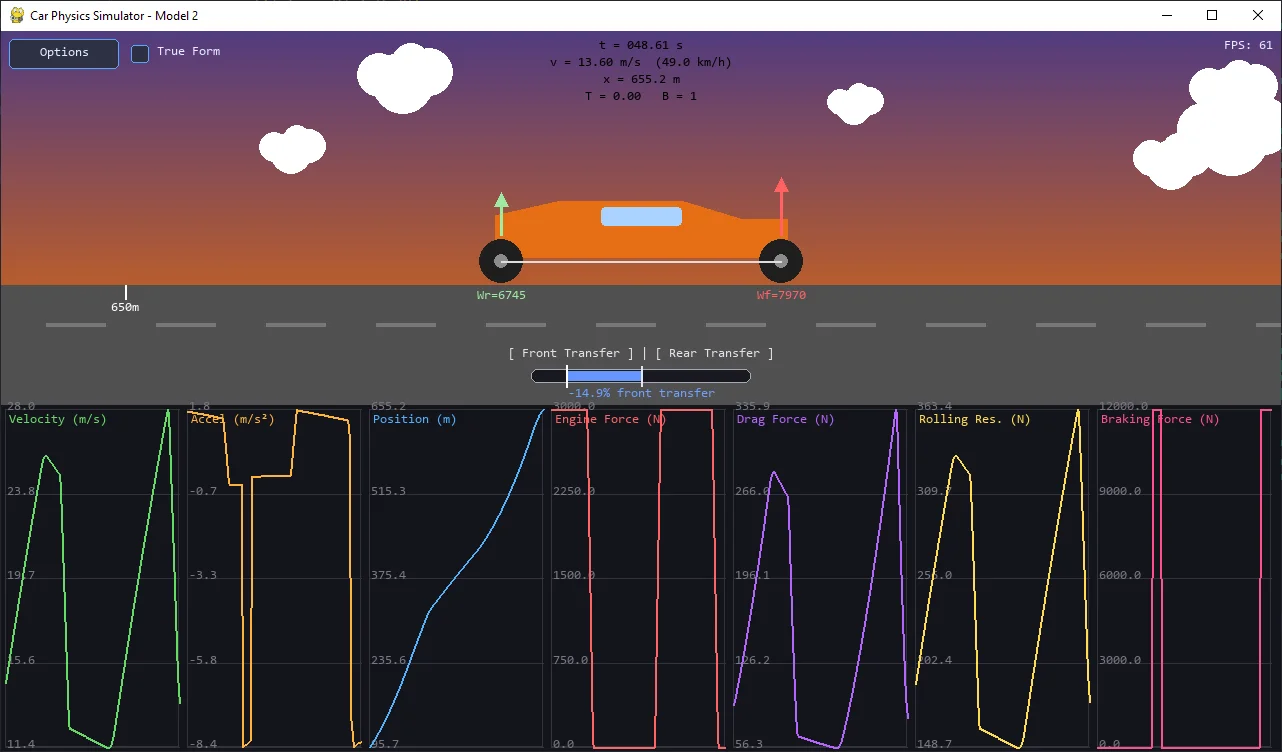Enable the True Form checkbox
Screen dimensions: 1282x752
[141, 53]
